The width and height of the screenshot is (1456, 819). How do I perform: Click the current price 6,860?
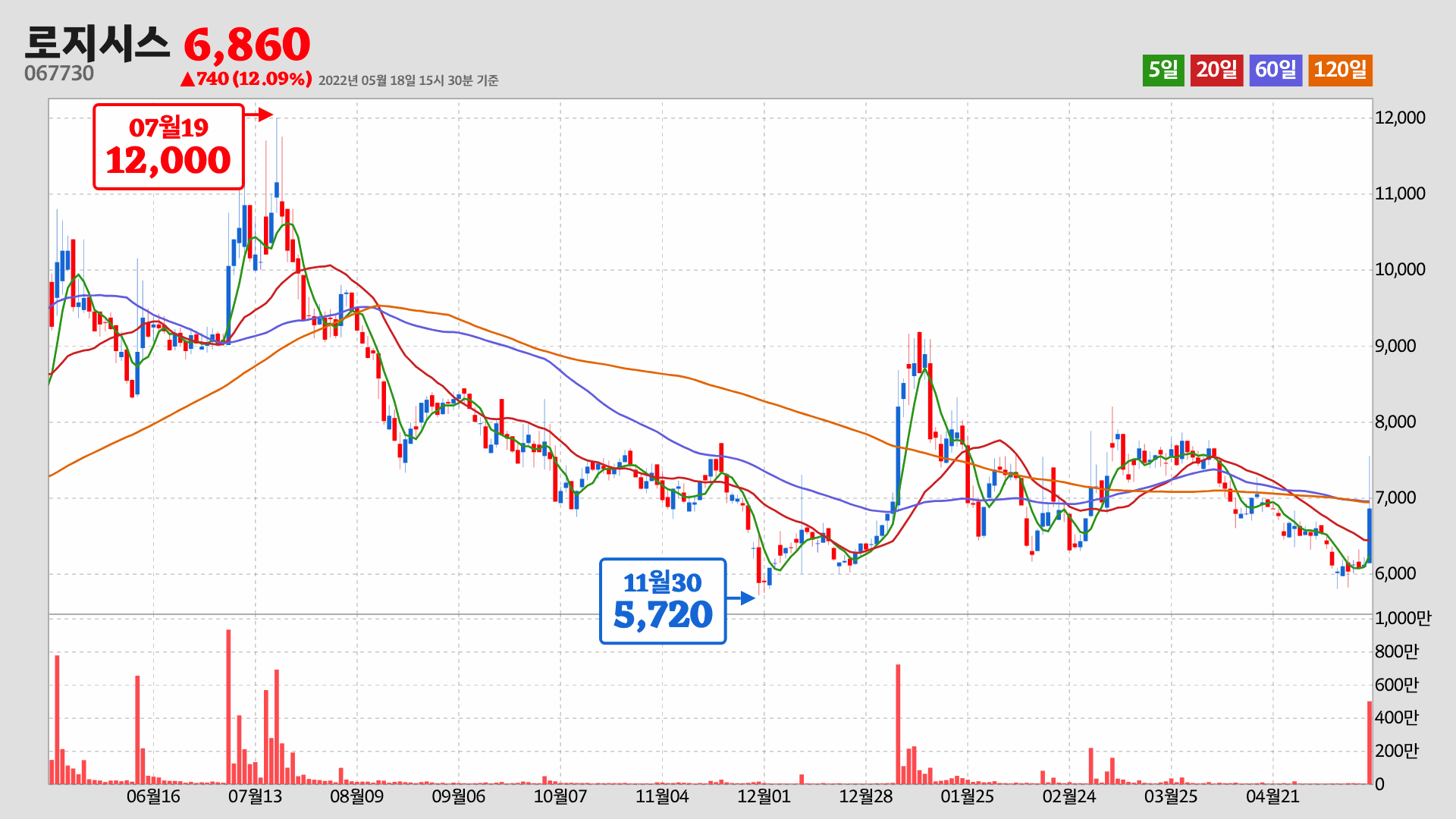[x=247, y=44]
